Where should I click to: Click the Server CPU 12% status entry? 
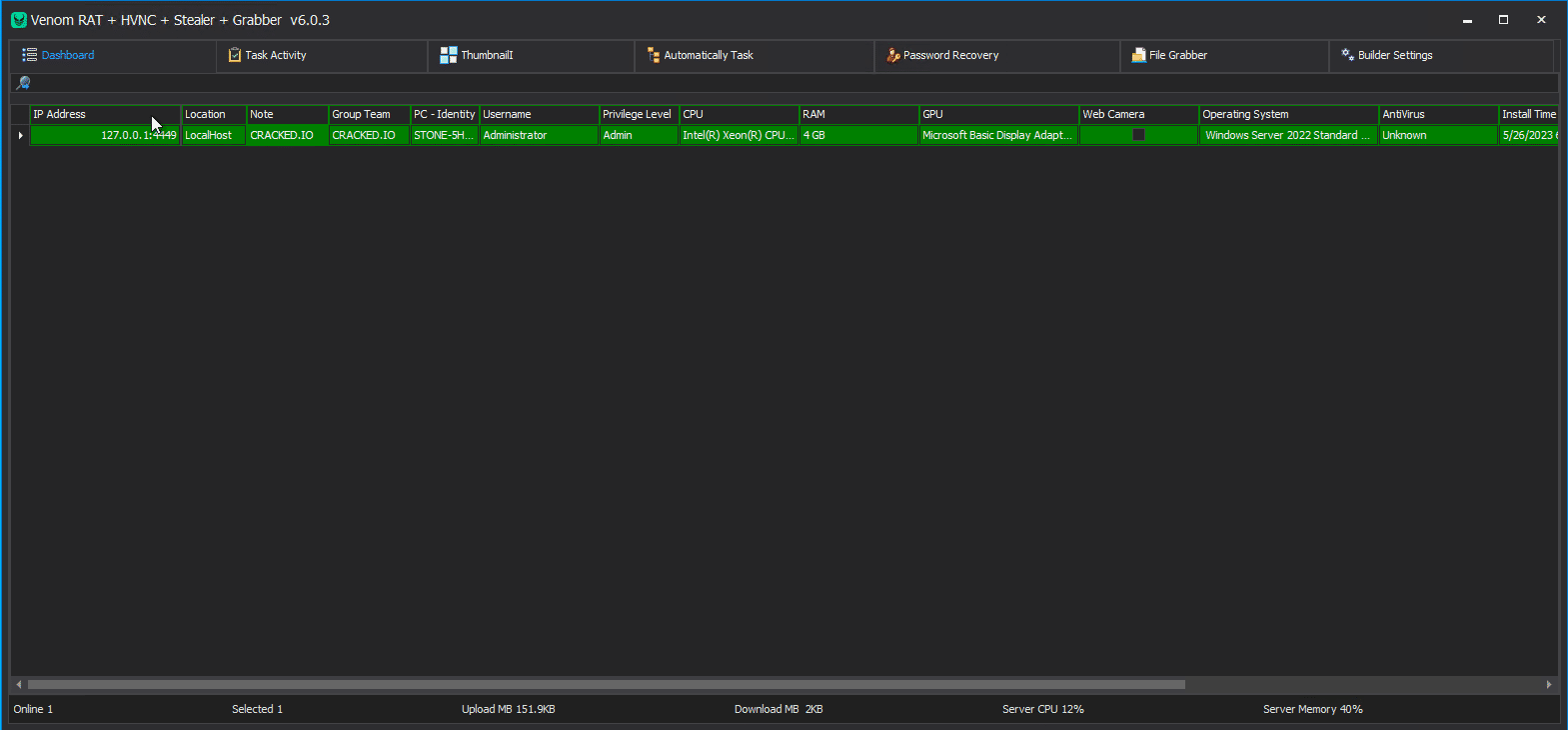point(1042,709)
